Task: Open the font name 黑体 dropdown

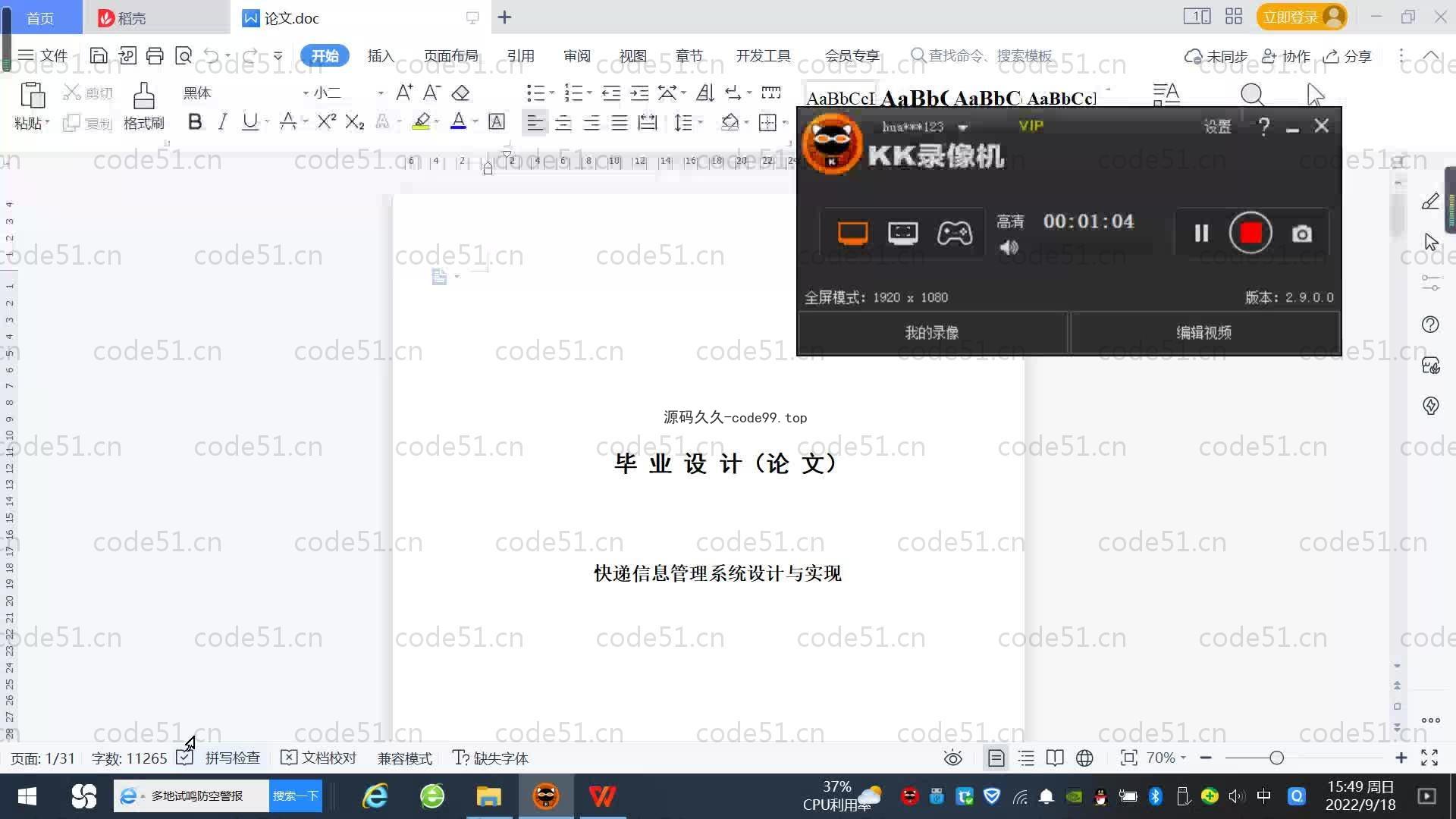Action: pos(306,93)
